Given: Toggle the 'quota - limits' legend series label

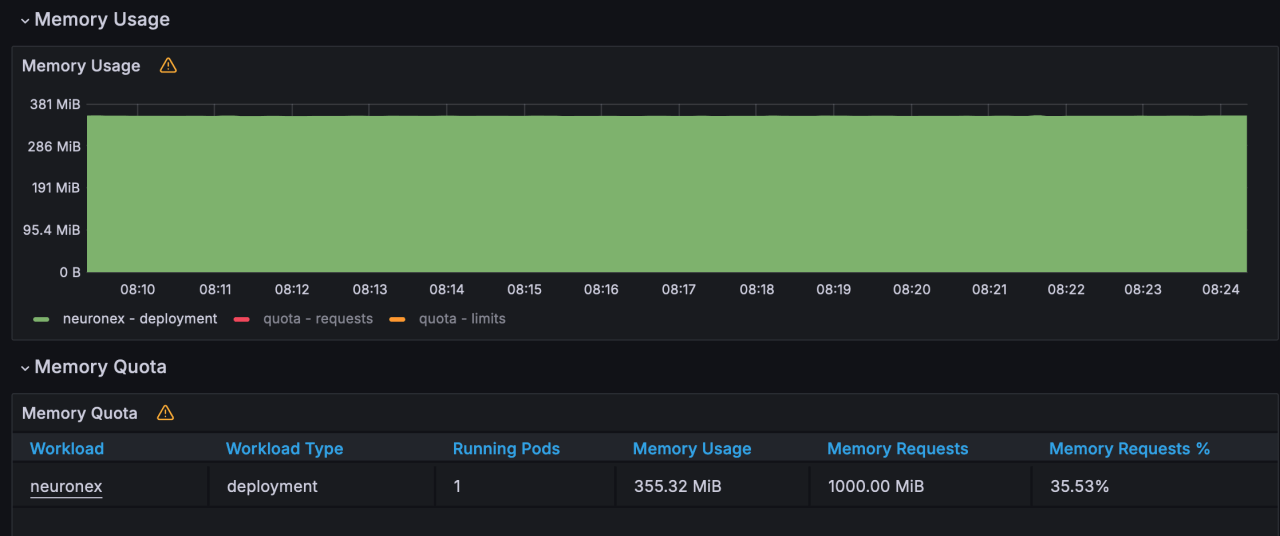Looking at the screenshot, I should pyautogui.click(x=461, y=319).
